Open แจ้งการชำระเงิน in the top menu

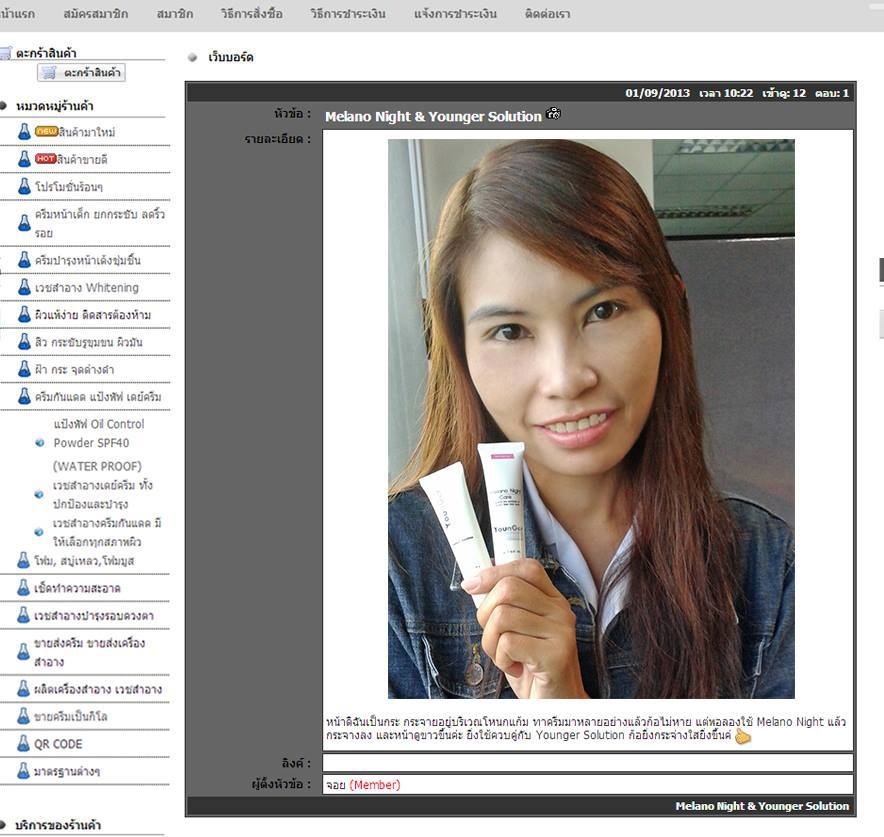[456, 14]
